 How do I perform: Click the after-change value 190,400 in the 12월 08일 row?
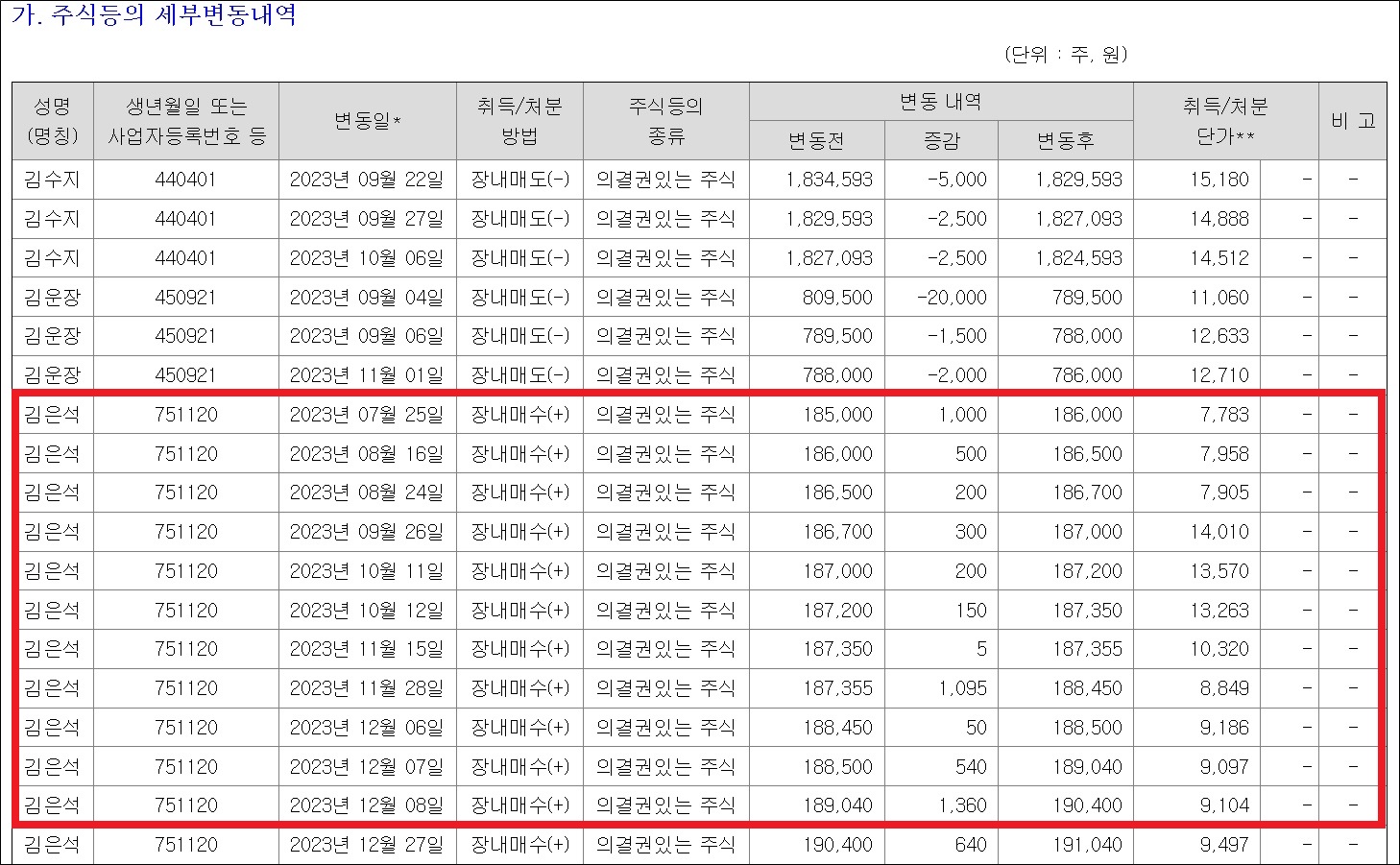(x=1087, y=805)
